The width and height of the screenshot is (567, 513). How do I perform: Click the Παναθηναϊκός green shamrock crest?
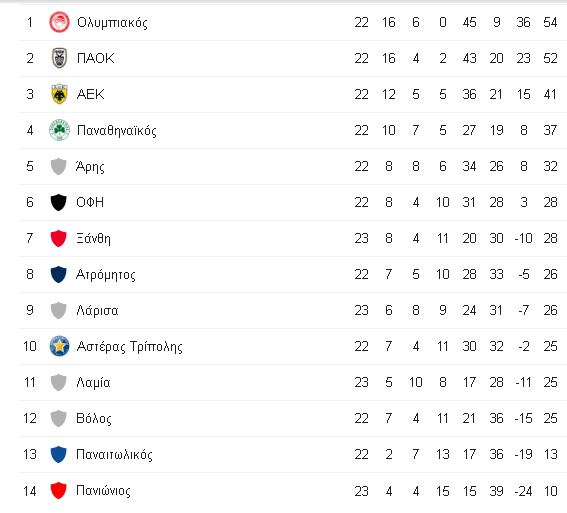59,130
